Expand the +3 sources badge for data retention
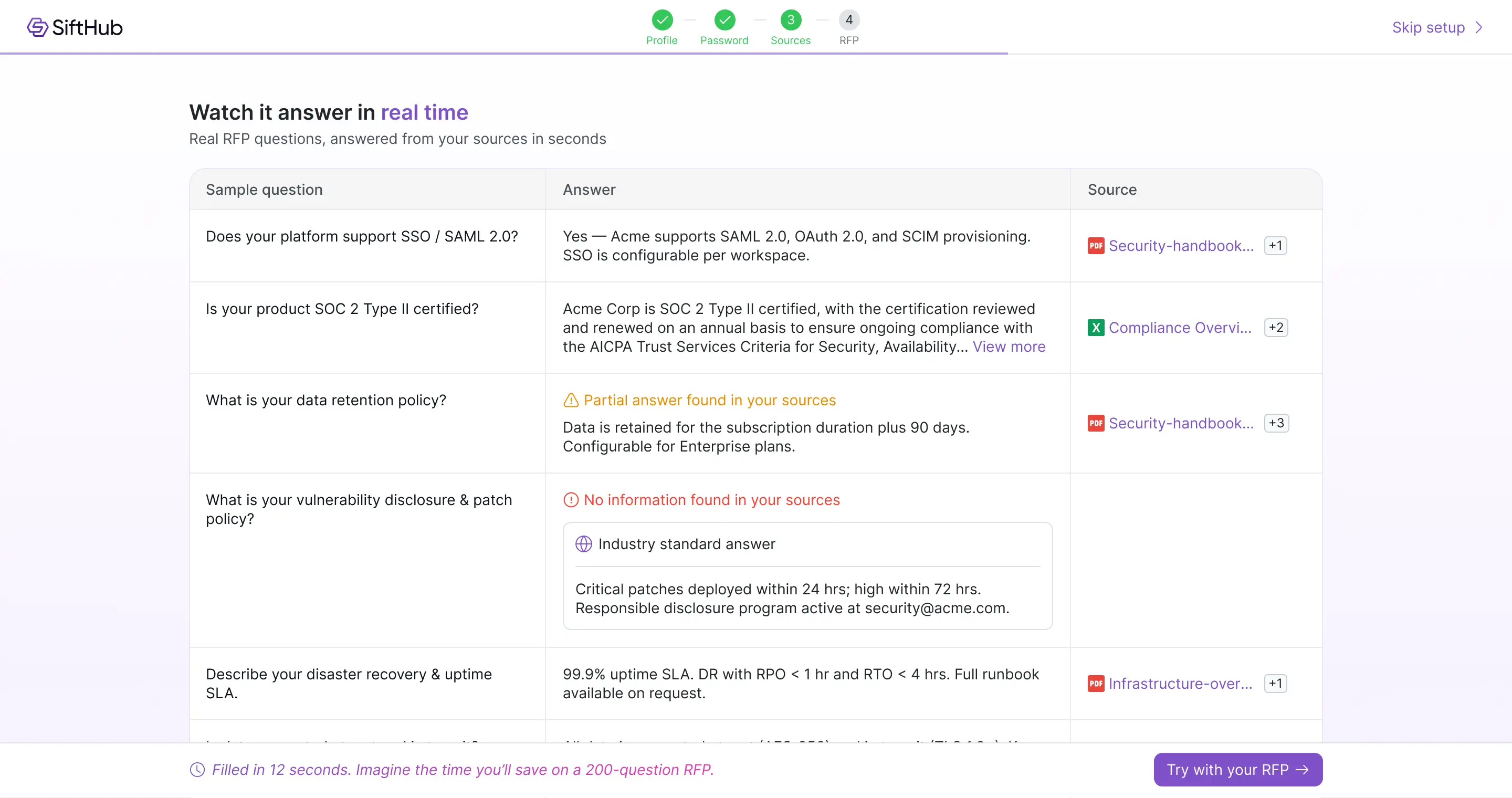This screenshot has height=798, width=1512. (1276, 423)
